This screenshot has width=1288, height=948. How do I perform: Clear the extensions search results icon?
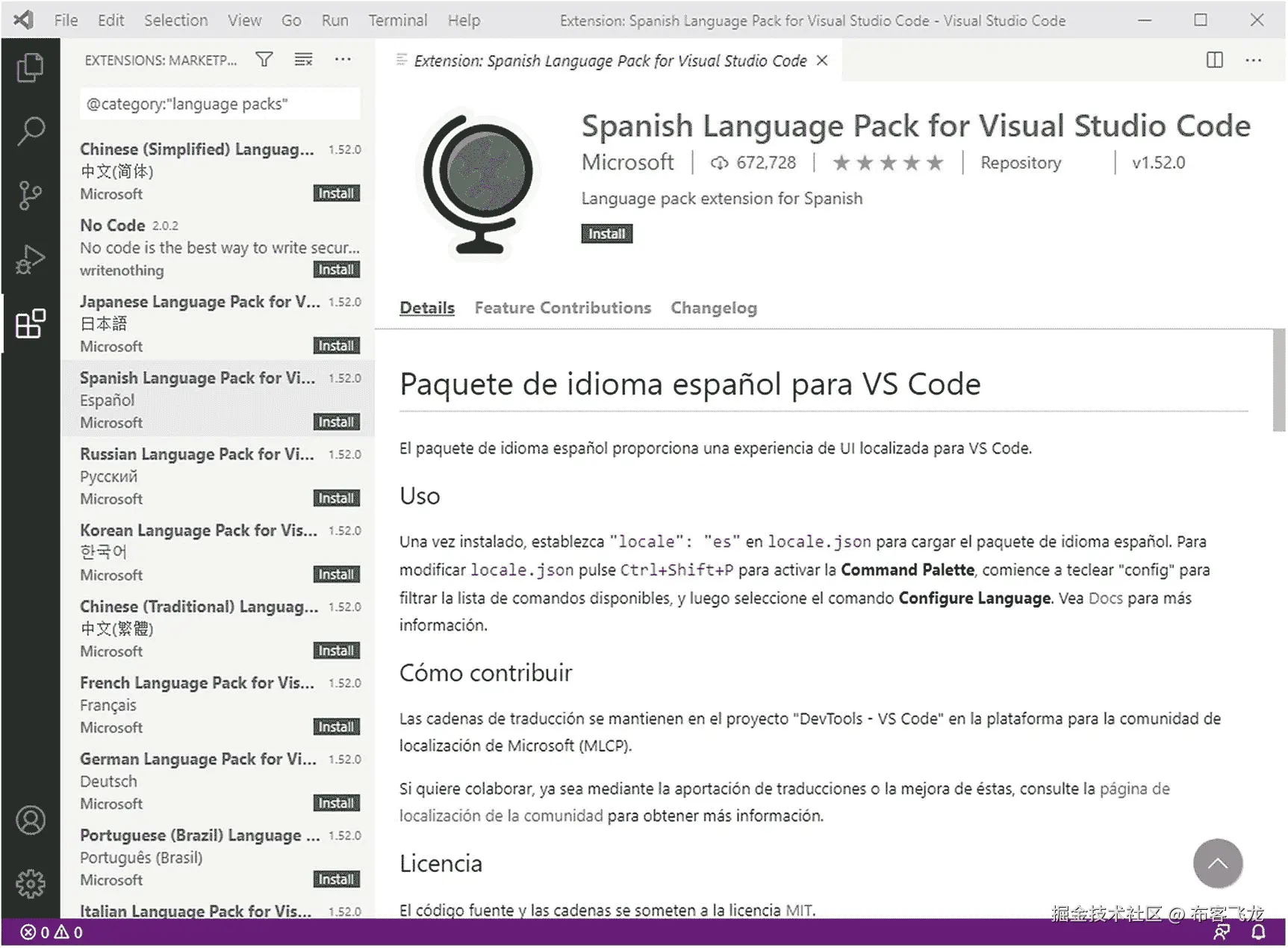(x=303, y=59)
